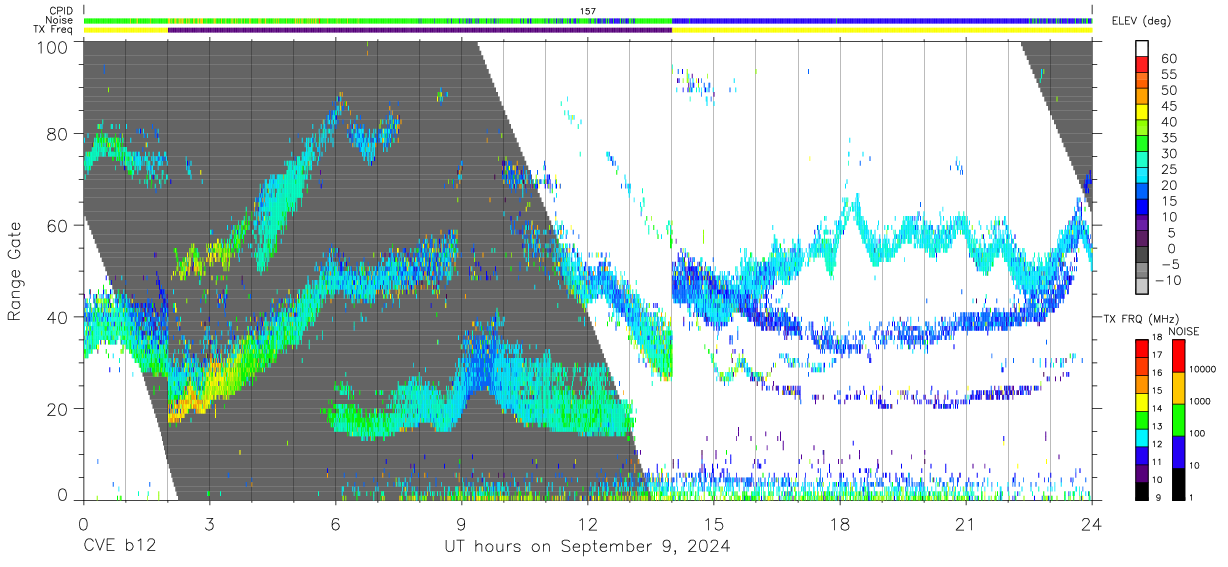The height and width of the screenshot is (567, 1228).
Task: Click the yellow segment of the ELEV color bar
Action: click(1142, 112)
